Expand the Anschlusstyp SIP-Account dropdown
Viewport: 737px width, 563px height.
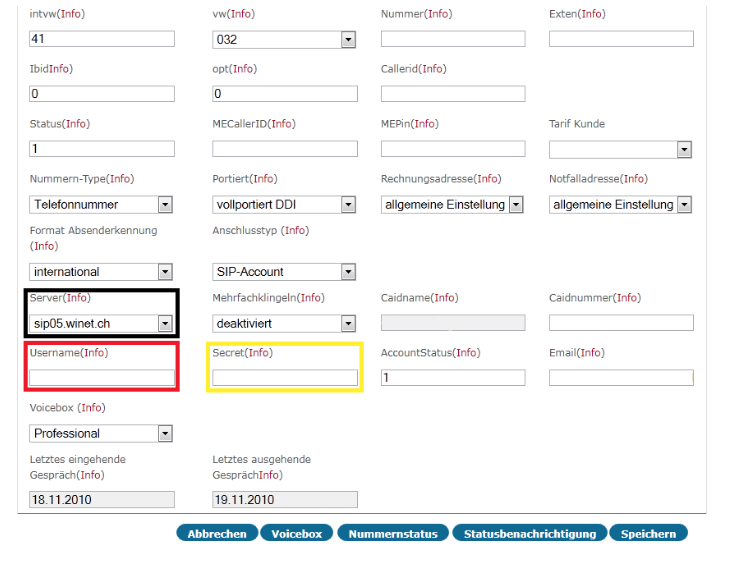pos(284,272)
